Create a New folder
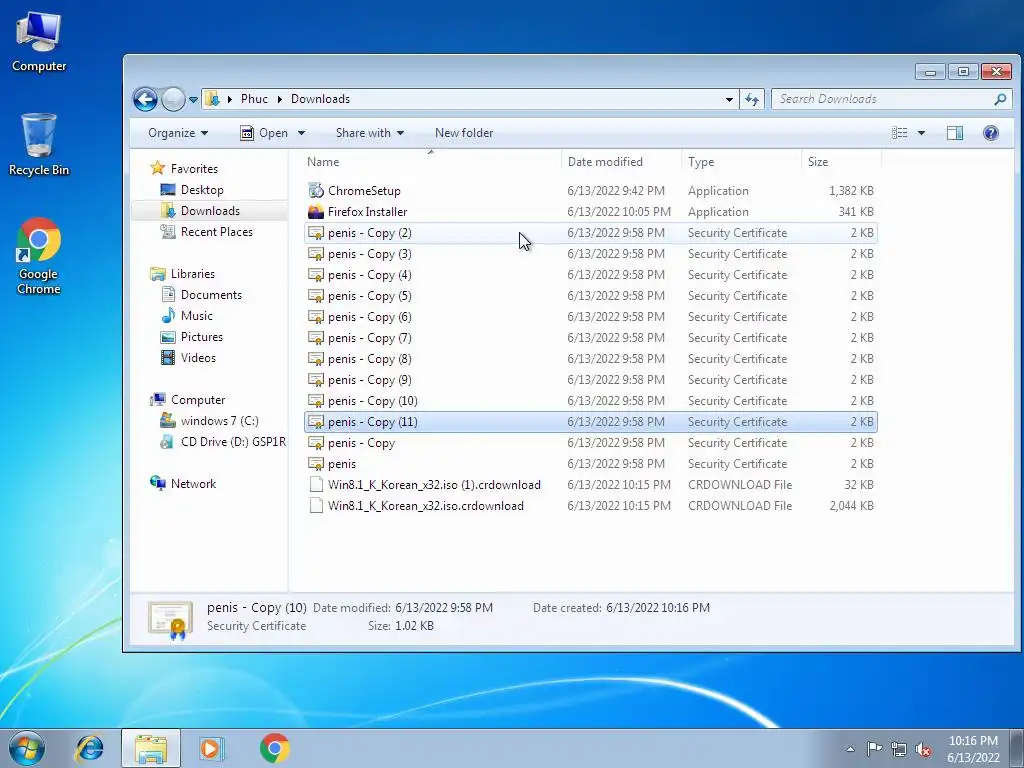The width and height of the screenshot is (1024, 768). (x=464, y=133)
